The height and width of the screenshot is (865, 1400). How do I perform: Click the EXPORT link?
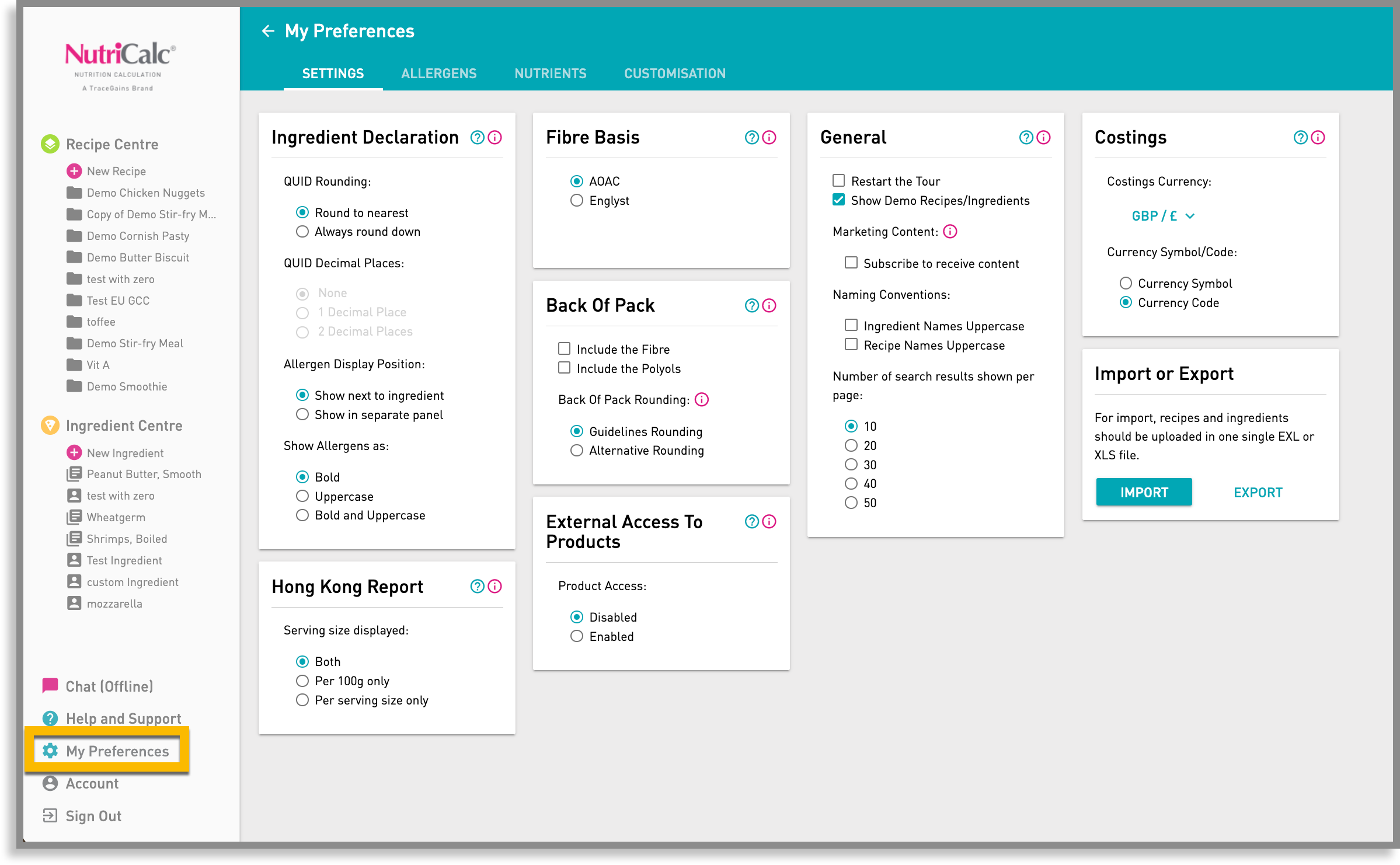[x=1258, y=491]
